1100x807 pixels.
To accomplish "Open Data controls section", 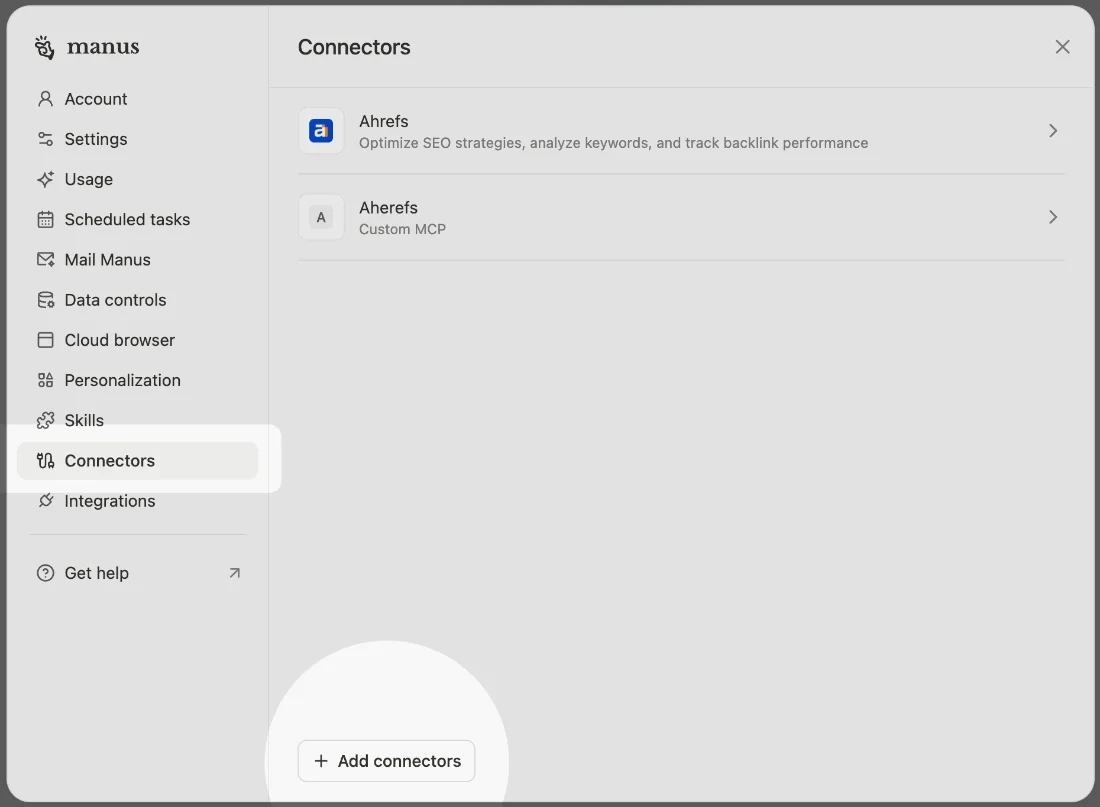I will 138,300.
